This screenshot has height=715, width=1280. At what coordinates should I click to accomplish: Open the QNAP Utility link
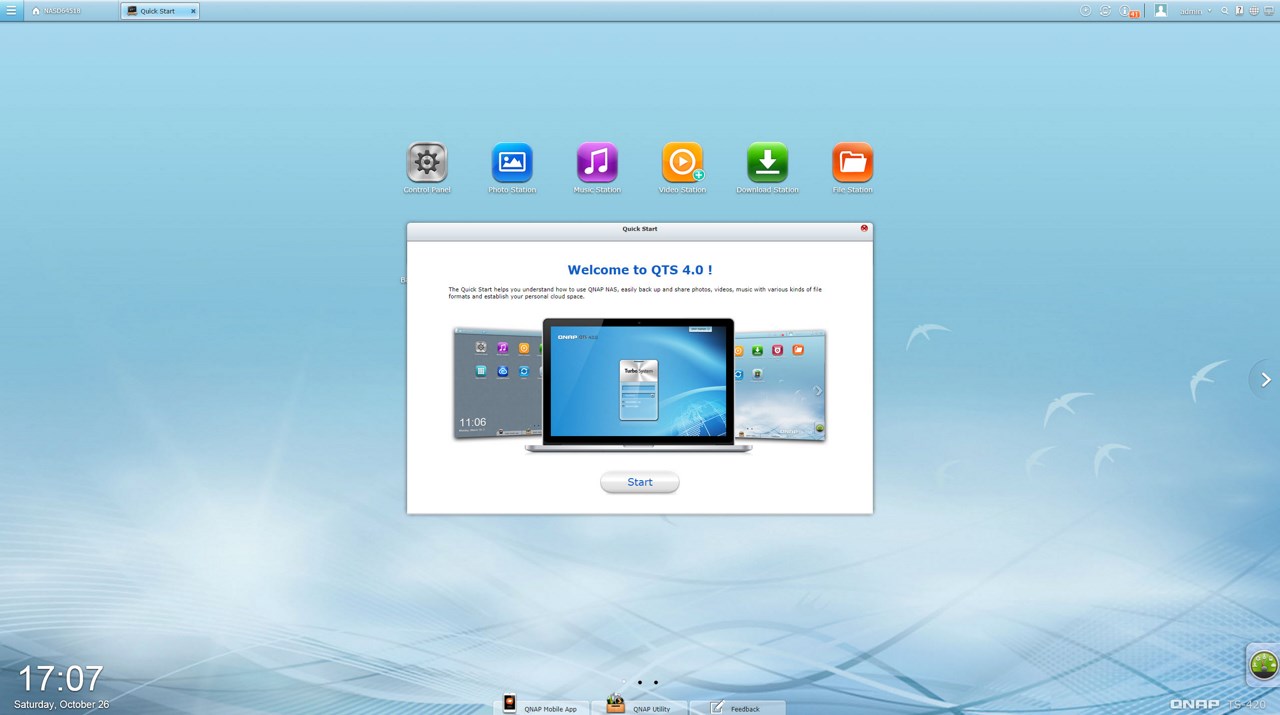[x=640, y=706]
